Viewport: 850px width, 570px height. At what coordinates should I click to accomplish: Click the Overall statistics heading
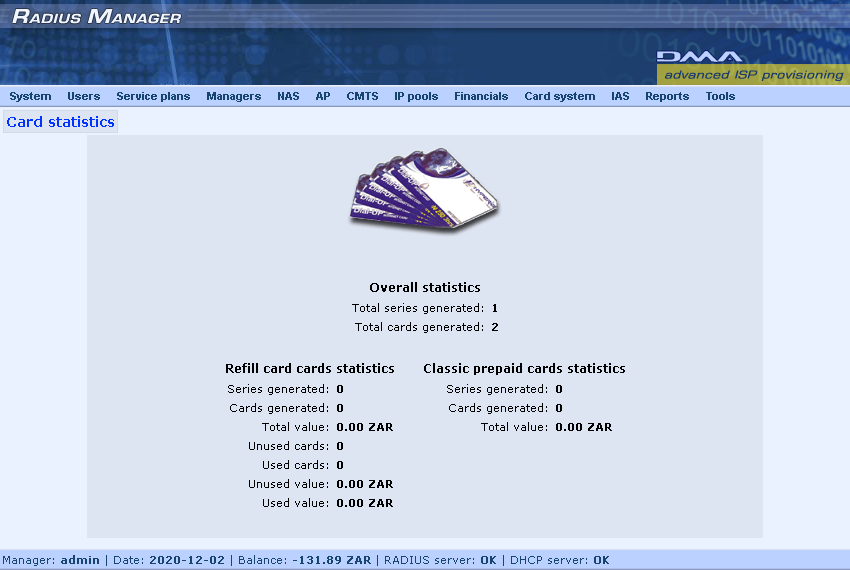[x=424, y=287]
